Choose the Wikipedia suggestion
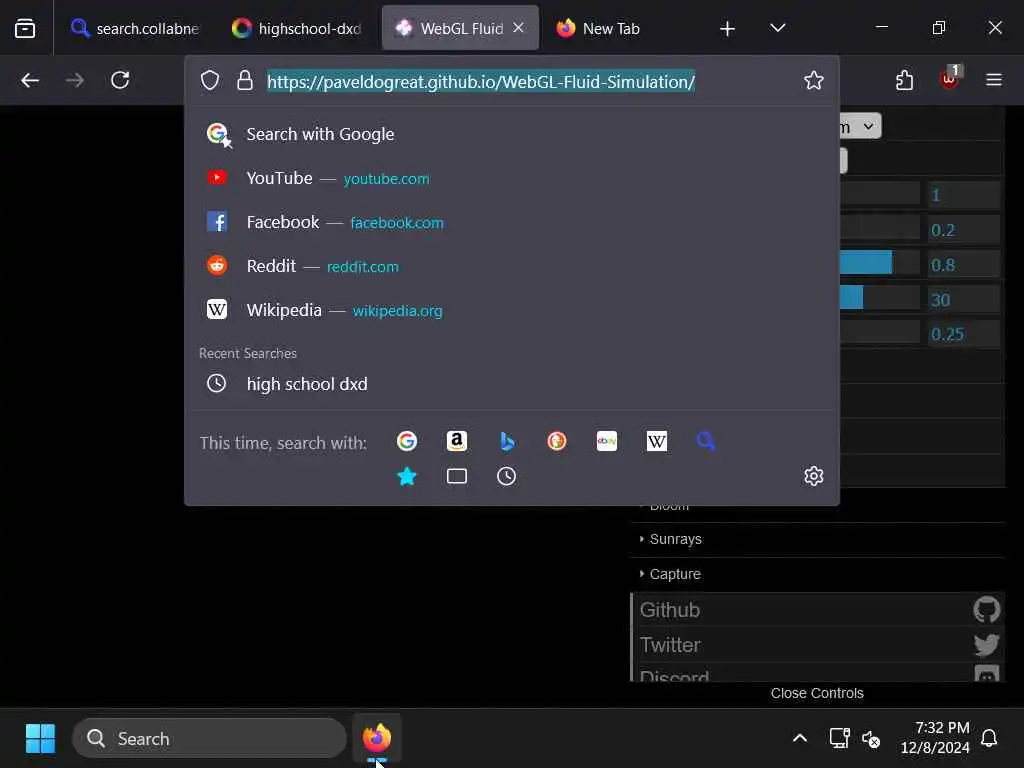 pyautogui.click(x=511, y=310)
